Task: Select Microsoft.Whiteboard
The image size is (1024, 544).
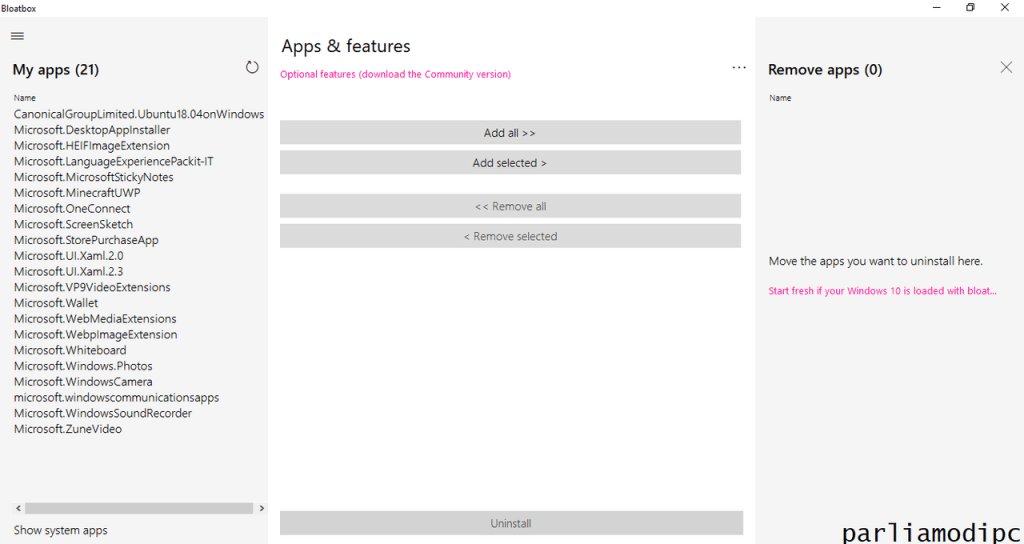Action: pos(71,350)
